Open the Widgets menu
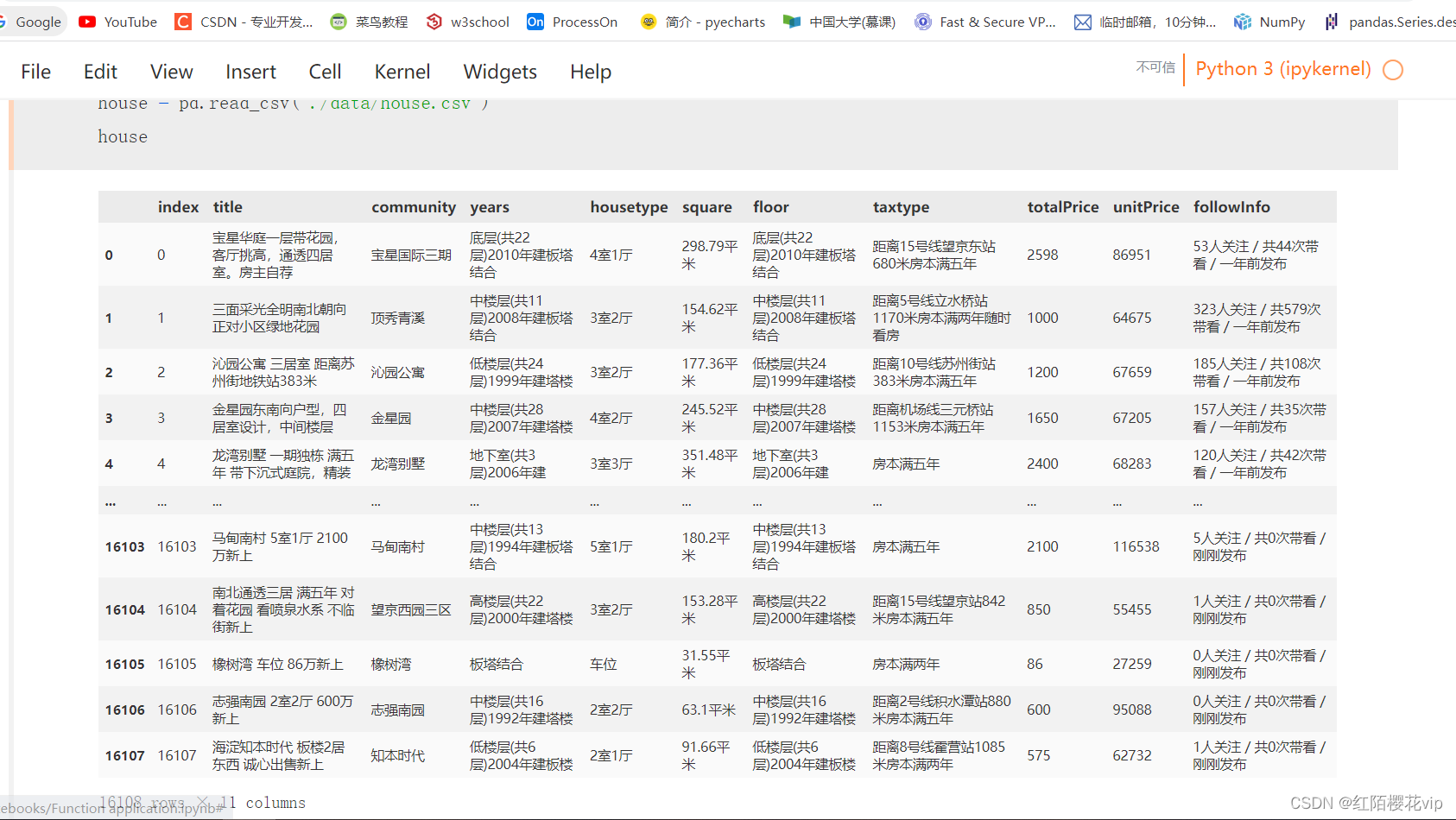Viewport: 1456px width, 820px height. click(x=500, y=72)
